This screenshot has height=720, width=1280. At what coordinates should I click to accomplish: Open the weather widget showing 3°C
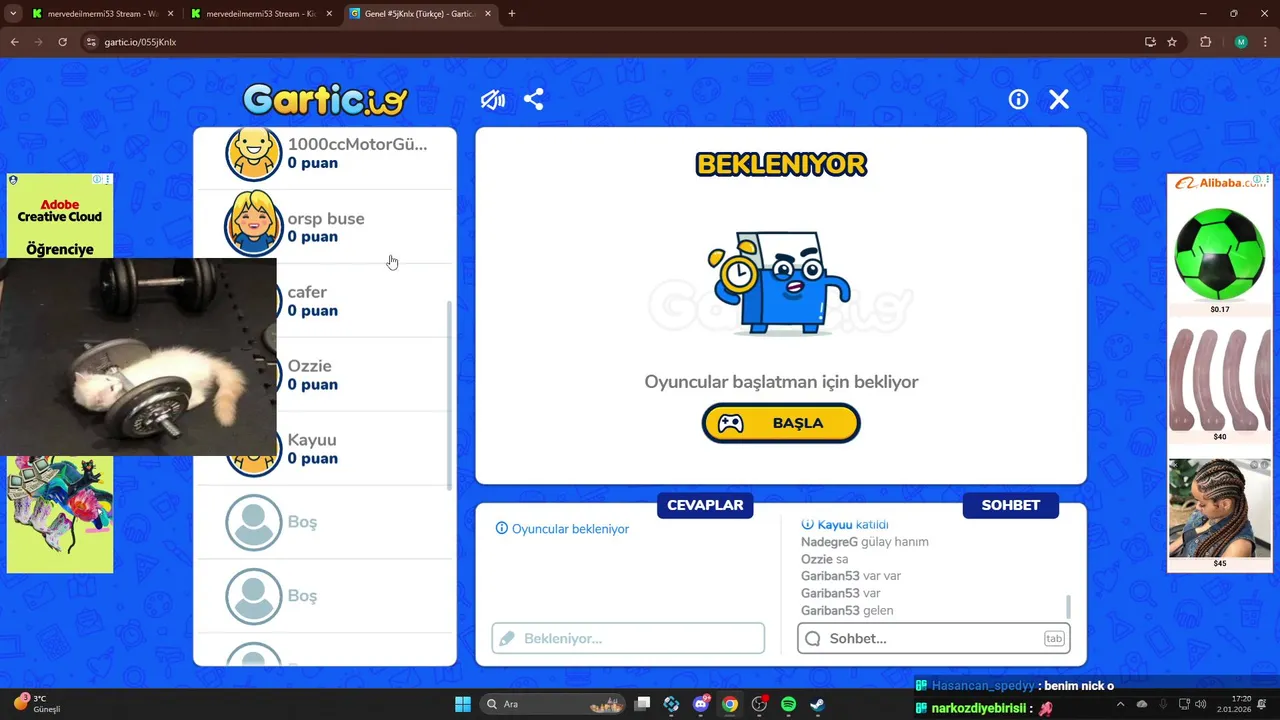38,704
